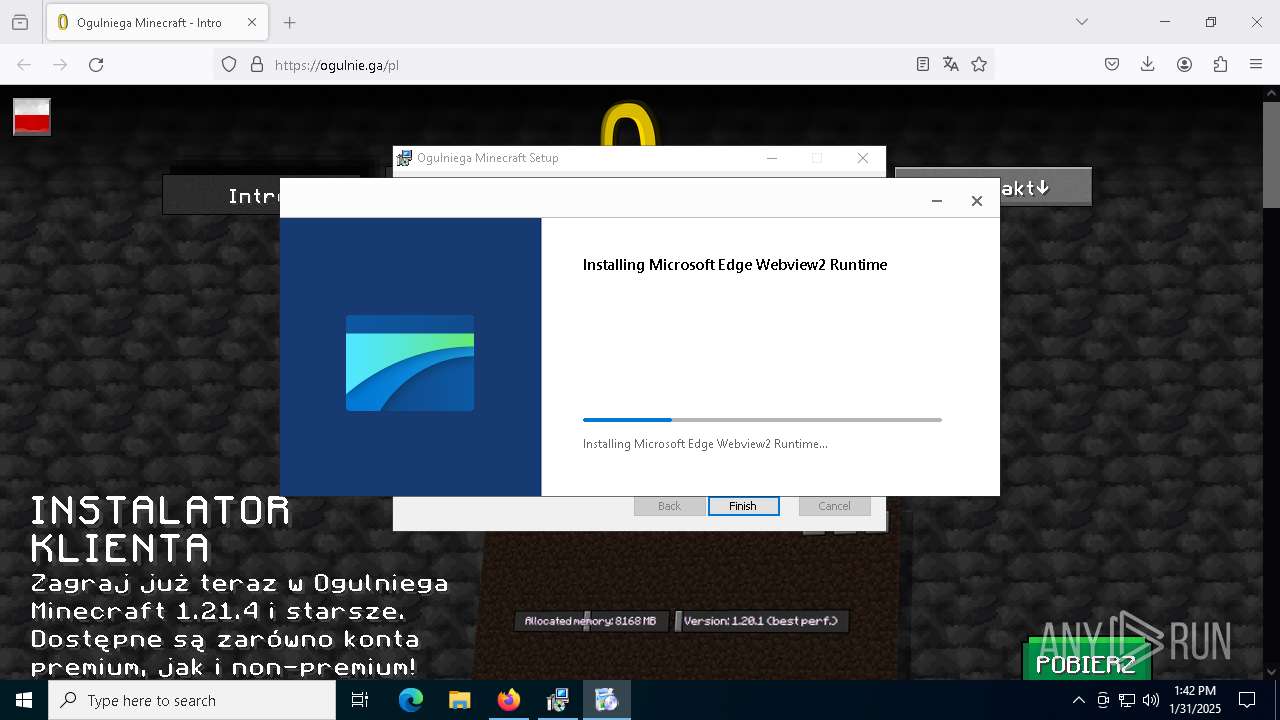1280x720 pixels.
Task: Click the Back button in setup window
Action: click(669, 506)
